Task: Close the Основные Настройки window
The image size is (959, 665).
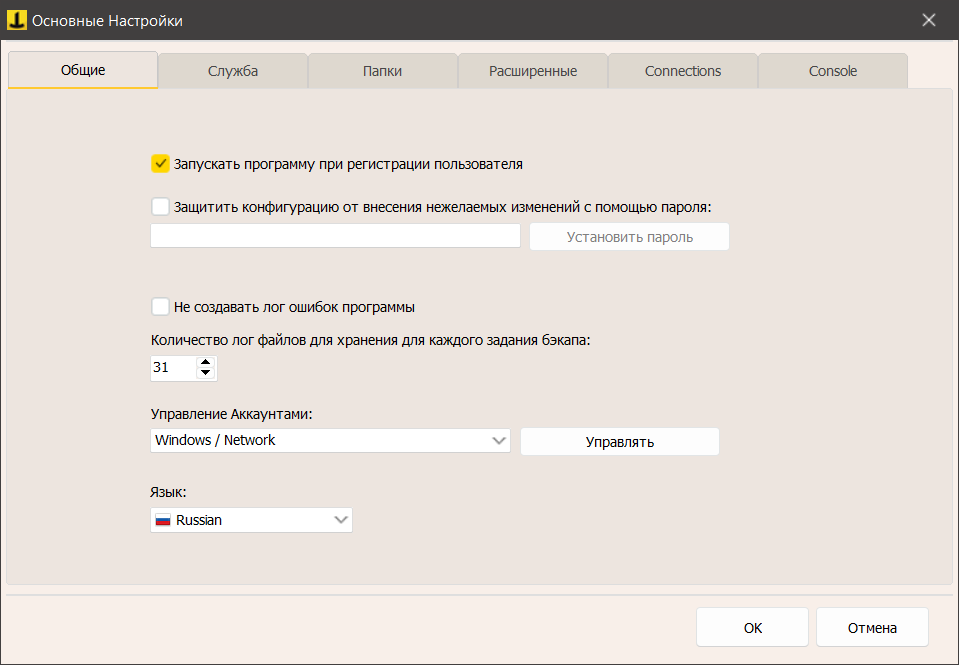Action: click(929, 20)
